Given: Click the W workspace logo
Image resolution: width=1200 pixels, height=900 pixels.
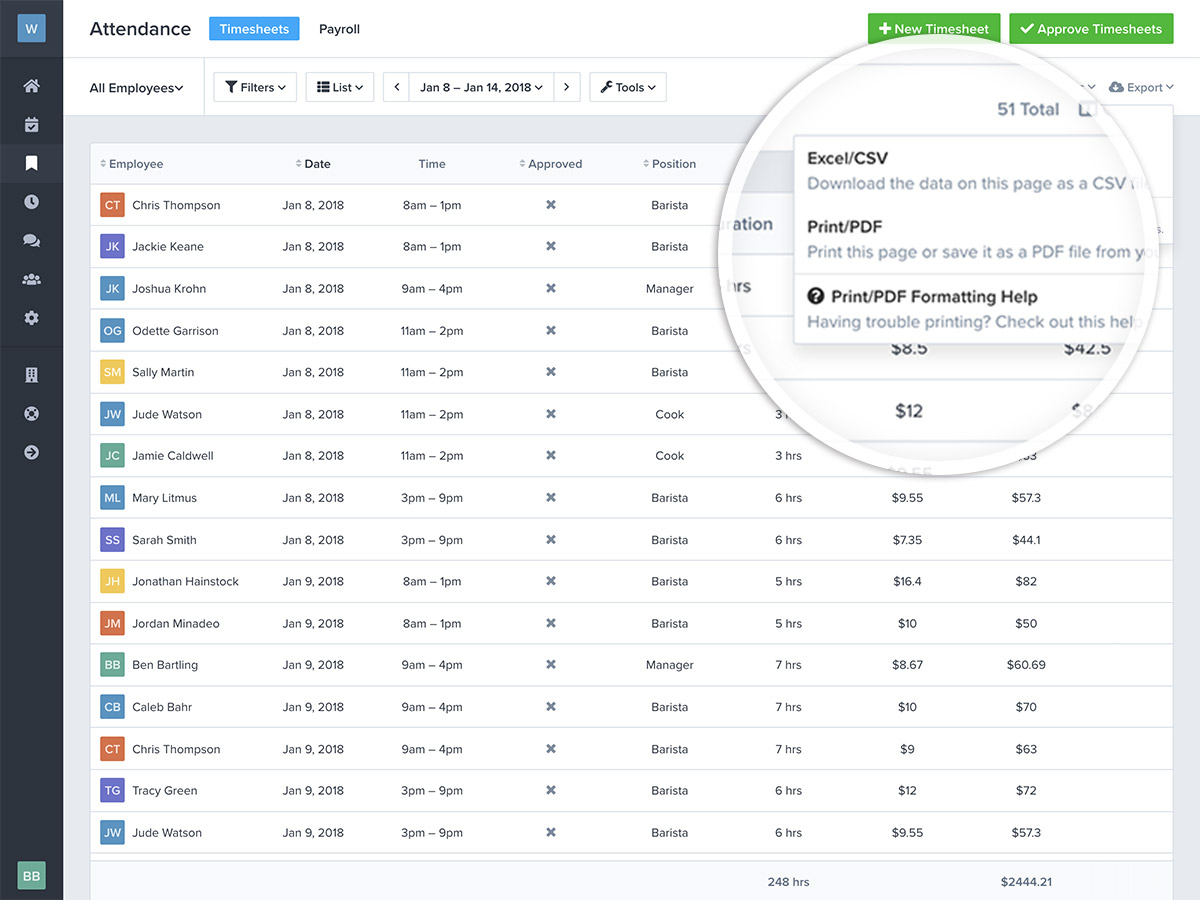Looking at the screenshot, I should coord(31,28).
